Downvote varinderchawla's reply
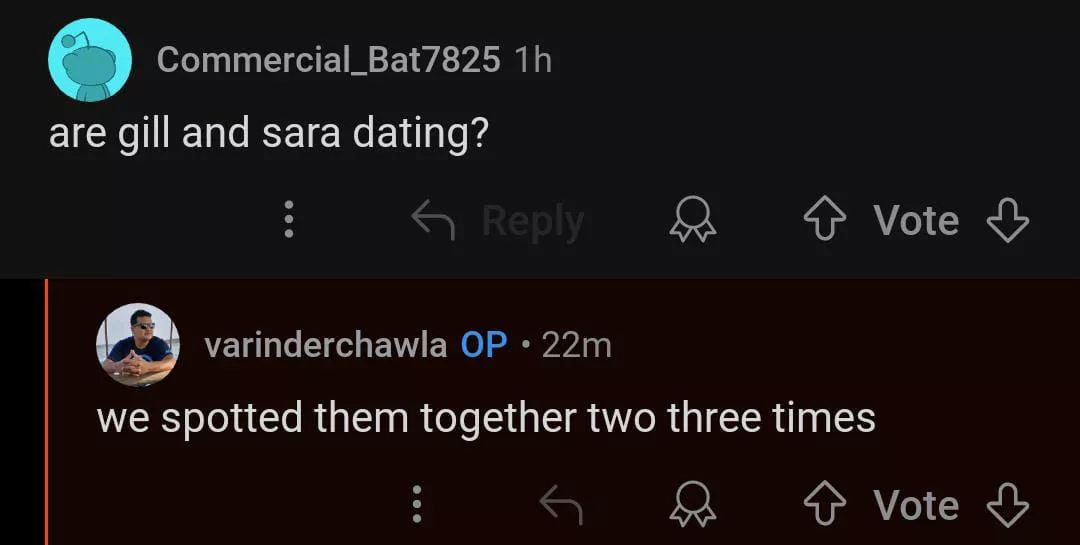This screenshot has height=545, width=1080. pos(1007,505)
